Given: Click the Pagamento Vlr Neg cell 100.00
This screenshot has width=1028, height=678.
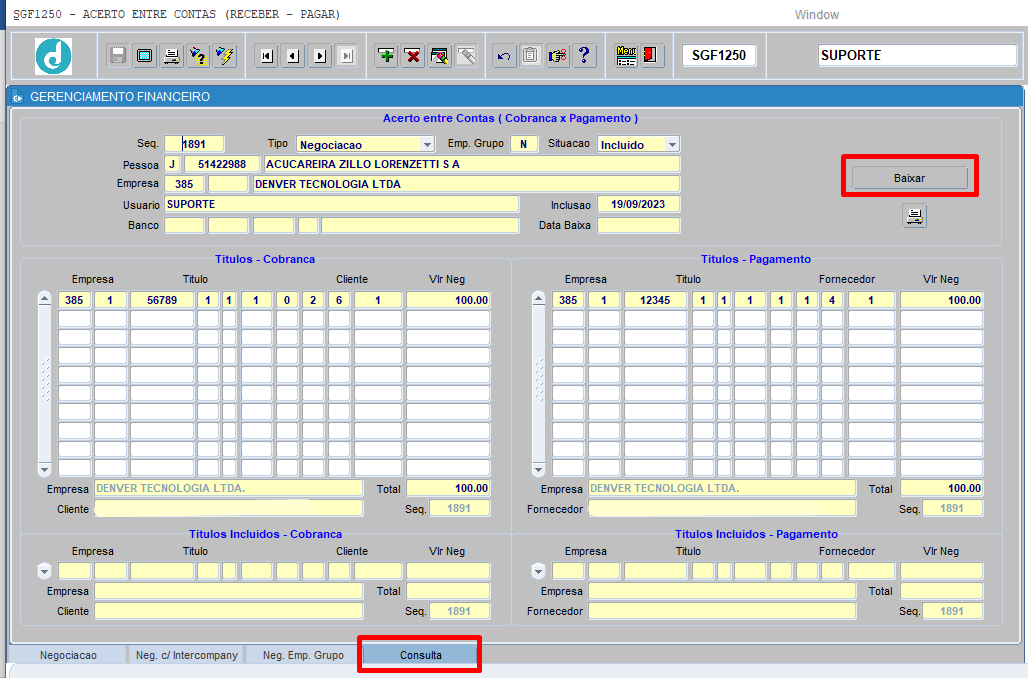Looking at the screenshot, I should coord(941,300).
